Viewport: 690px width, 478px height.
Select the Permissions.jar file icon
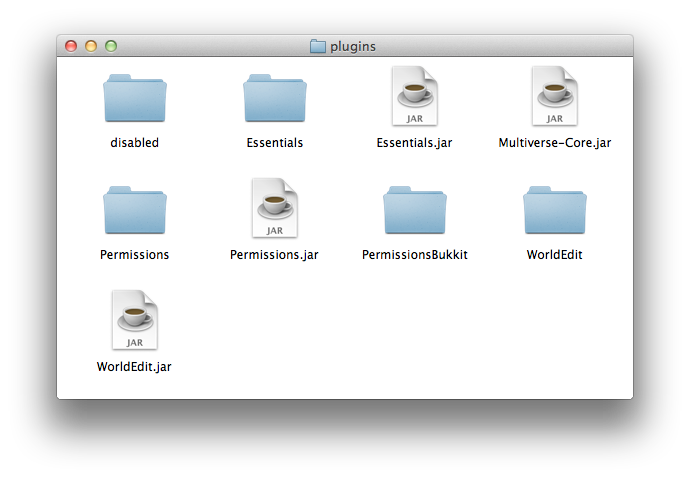[275, 208]
